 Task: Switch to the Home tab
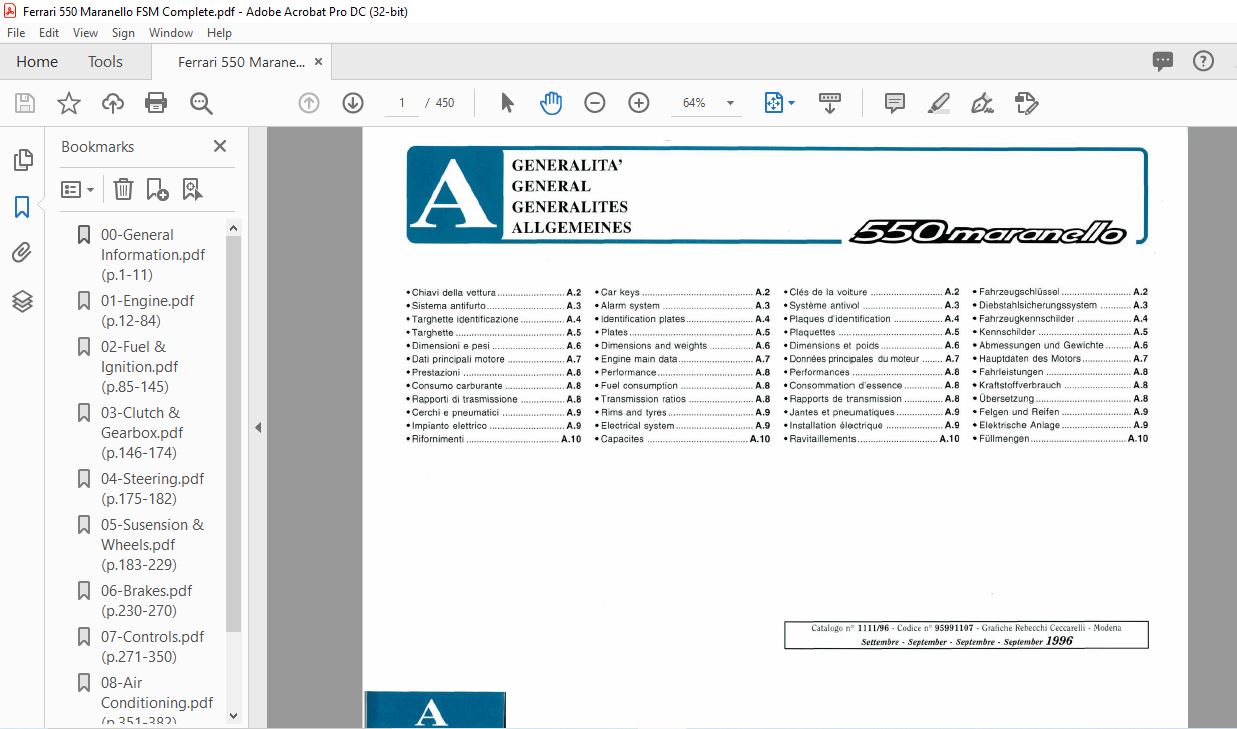point(37,61)
